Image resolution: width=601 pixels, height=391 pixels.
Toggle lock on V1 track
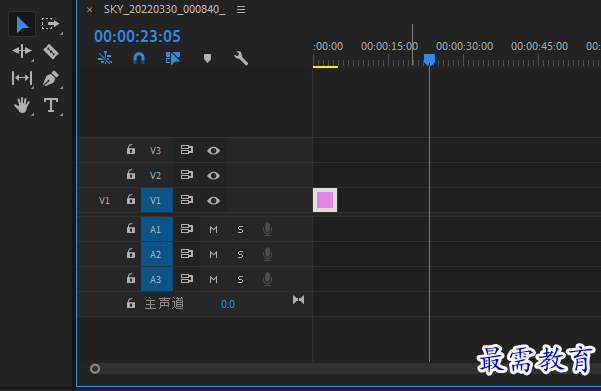point(131,200)
